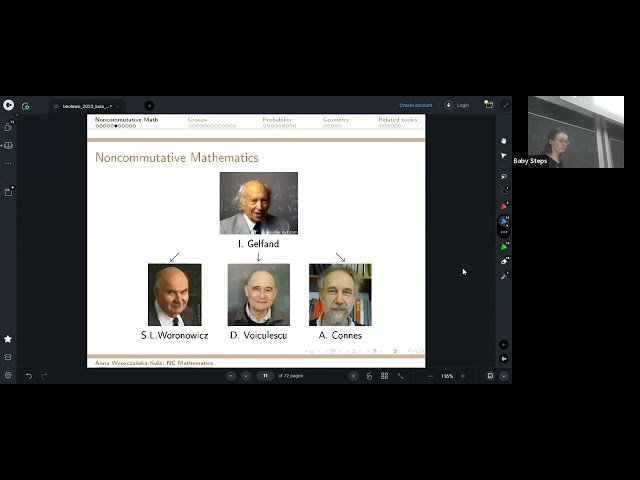
Task: Click the filled progress dot under Noncommutative Math
Action: tap(116, 126)
